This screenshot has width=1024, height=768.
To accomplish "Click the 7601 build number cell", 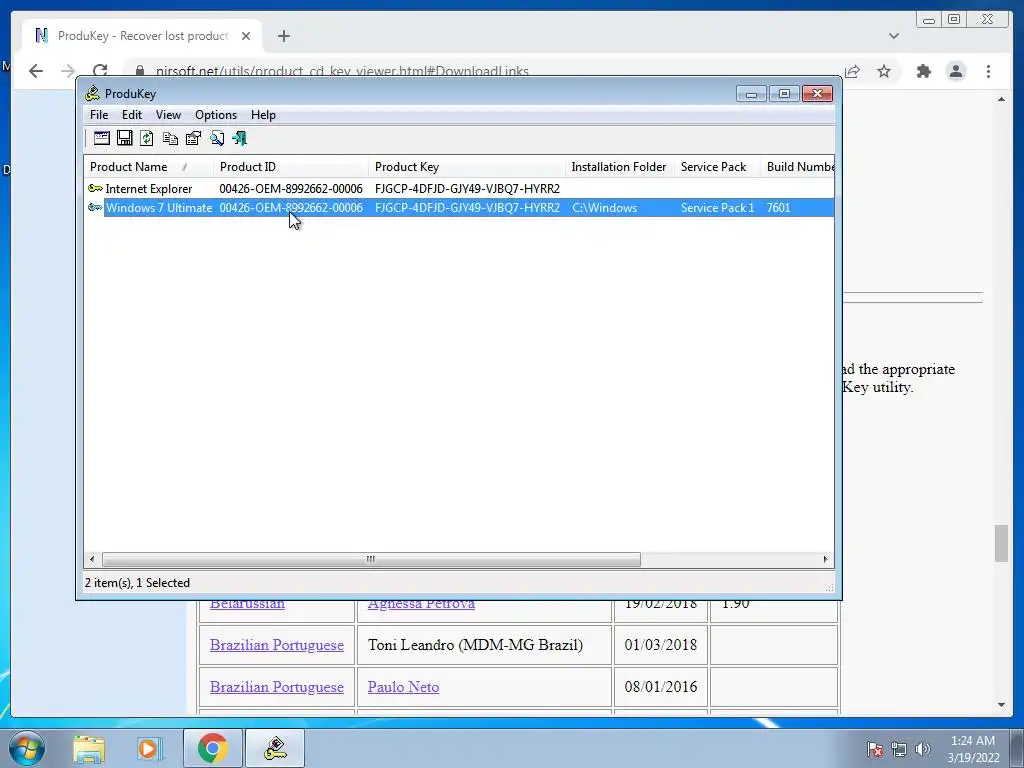I will [x=778, y=208].
